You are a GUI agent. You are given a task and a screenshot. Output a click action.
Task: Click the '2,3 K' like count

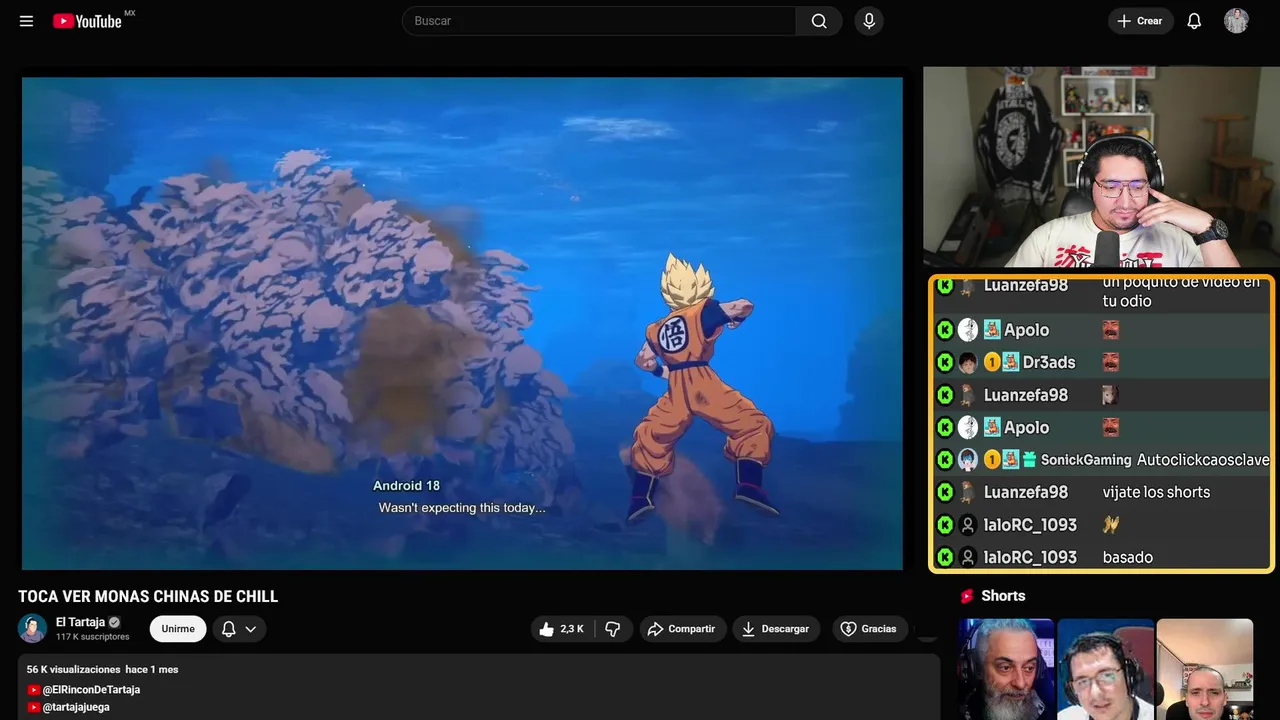(x=572, y=629)
